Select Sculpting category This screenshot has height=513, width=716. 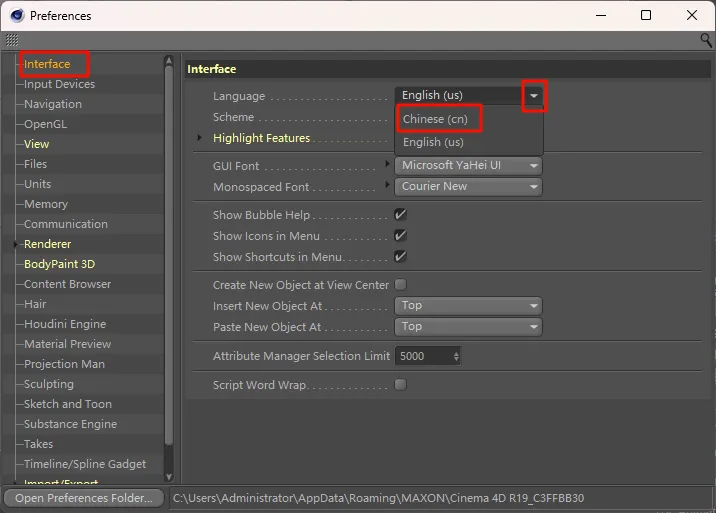tap(49, 384)
